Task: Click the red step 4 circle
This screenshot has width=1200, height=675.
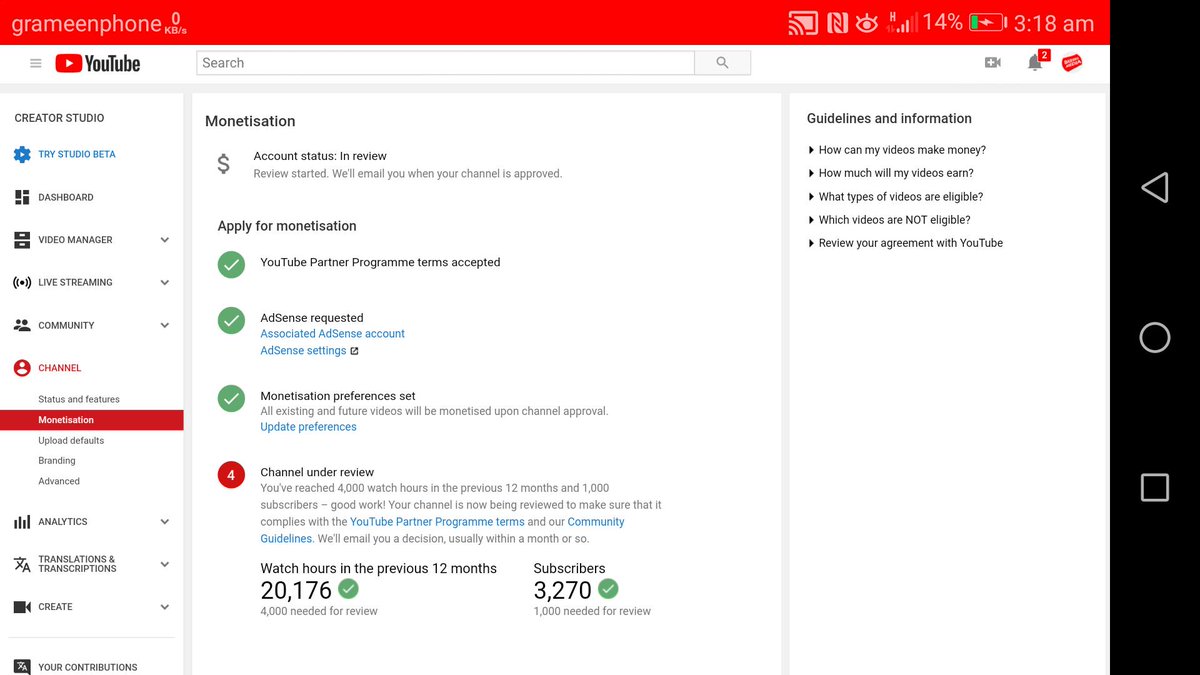Action: pyautogui.click(x=231, y=475)
